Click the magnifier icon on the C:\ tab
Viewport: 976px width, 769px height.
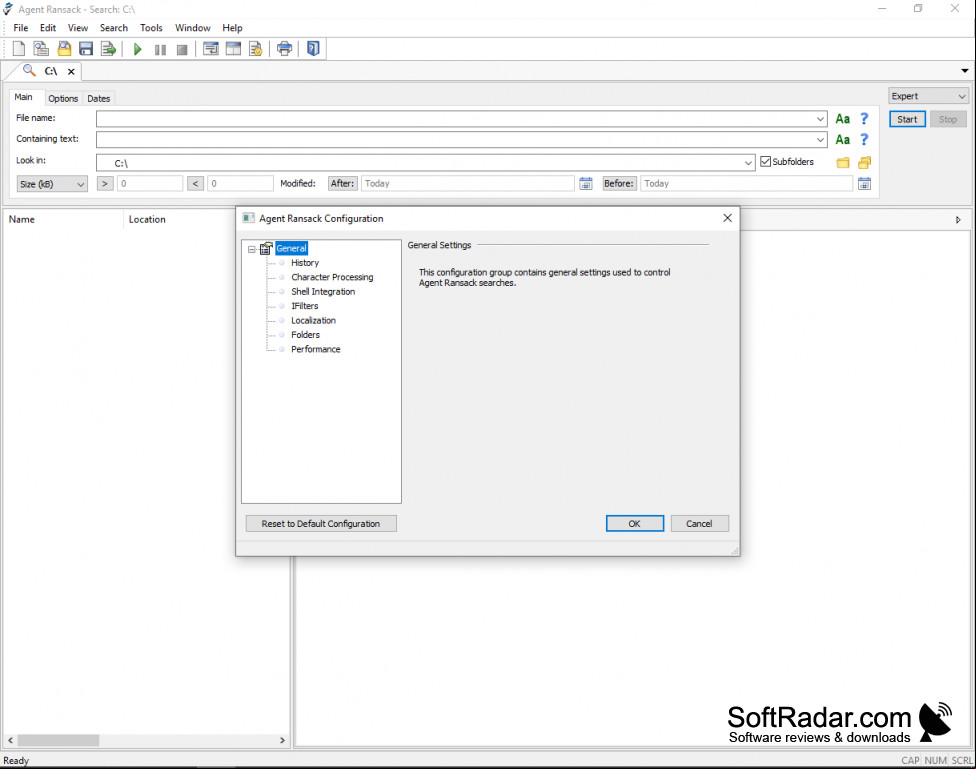click(x=29, y=70)
